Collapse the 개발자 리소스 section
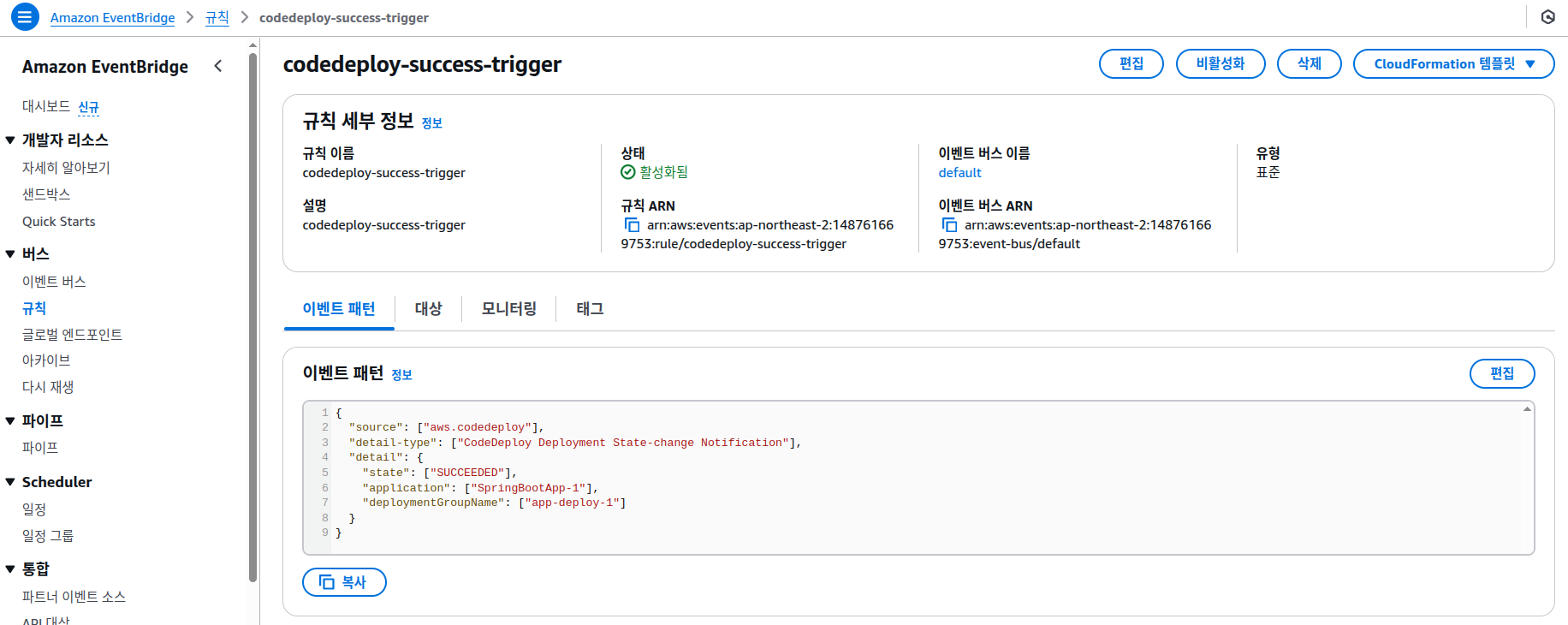 pos(10,140)
